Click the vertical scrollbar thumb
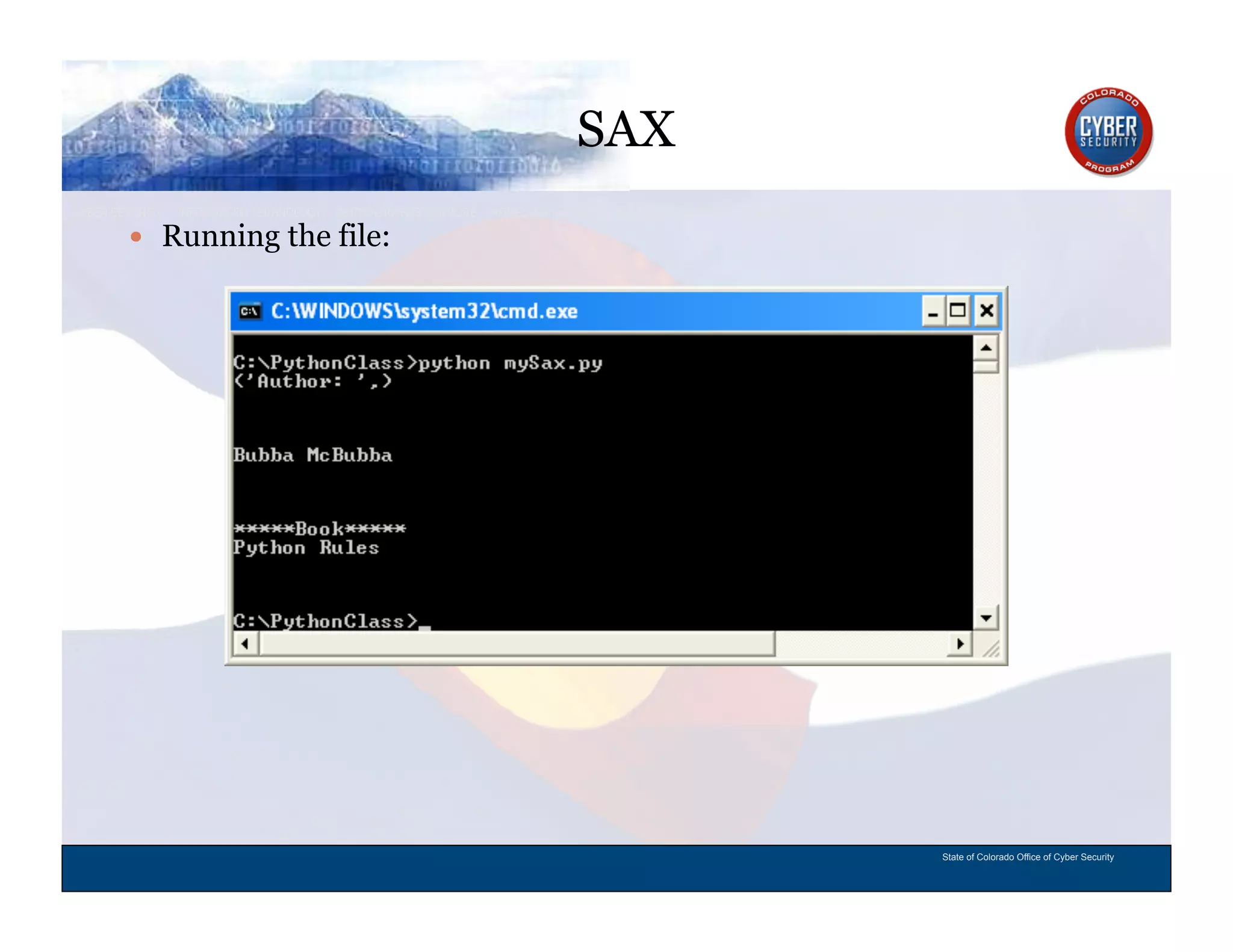 986,366
